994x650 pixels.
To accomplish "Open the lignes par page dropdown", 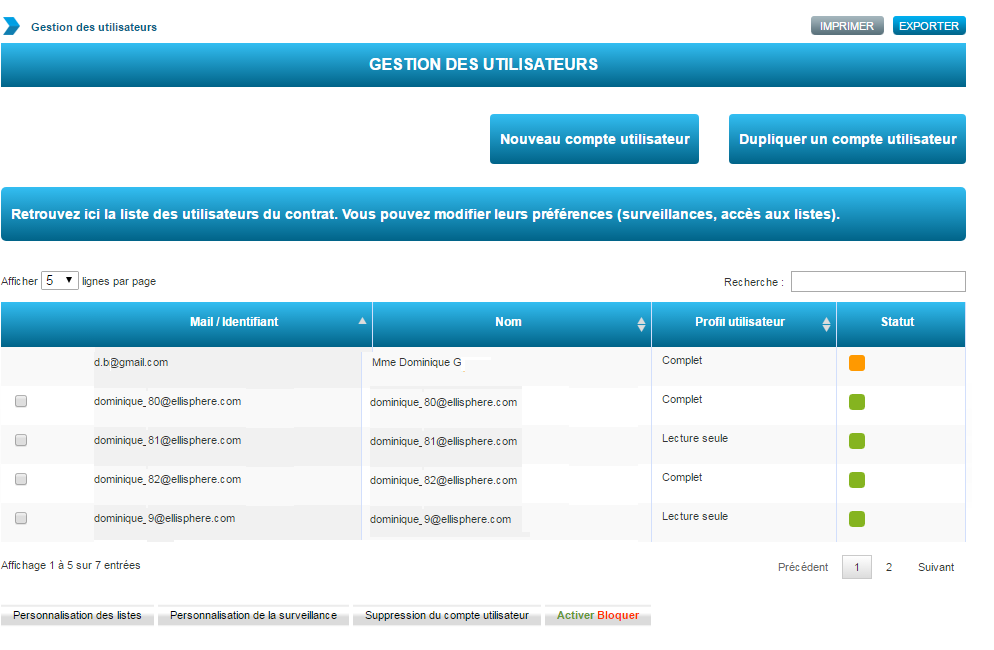I will (x=59, y=281).
